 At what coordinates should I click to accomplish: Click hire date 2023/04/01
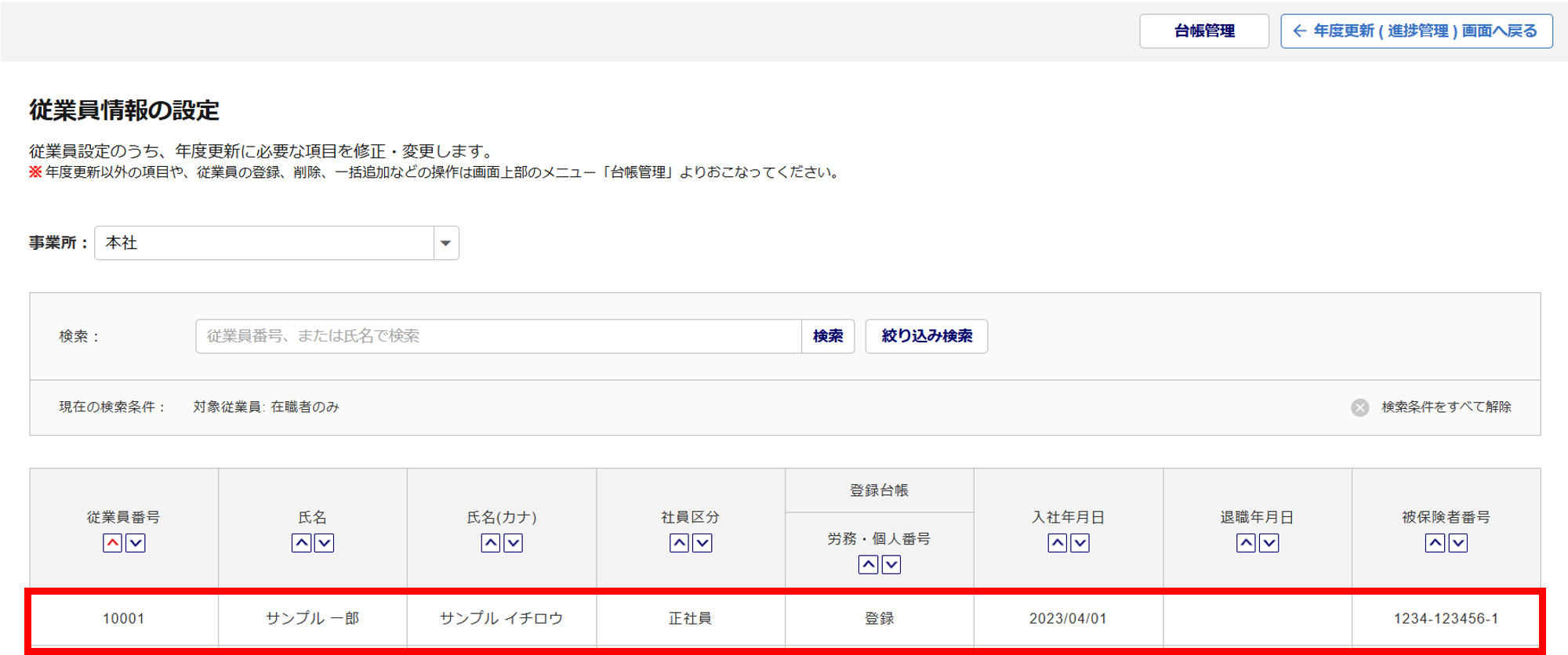(x=1069, y=619)
